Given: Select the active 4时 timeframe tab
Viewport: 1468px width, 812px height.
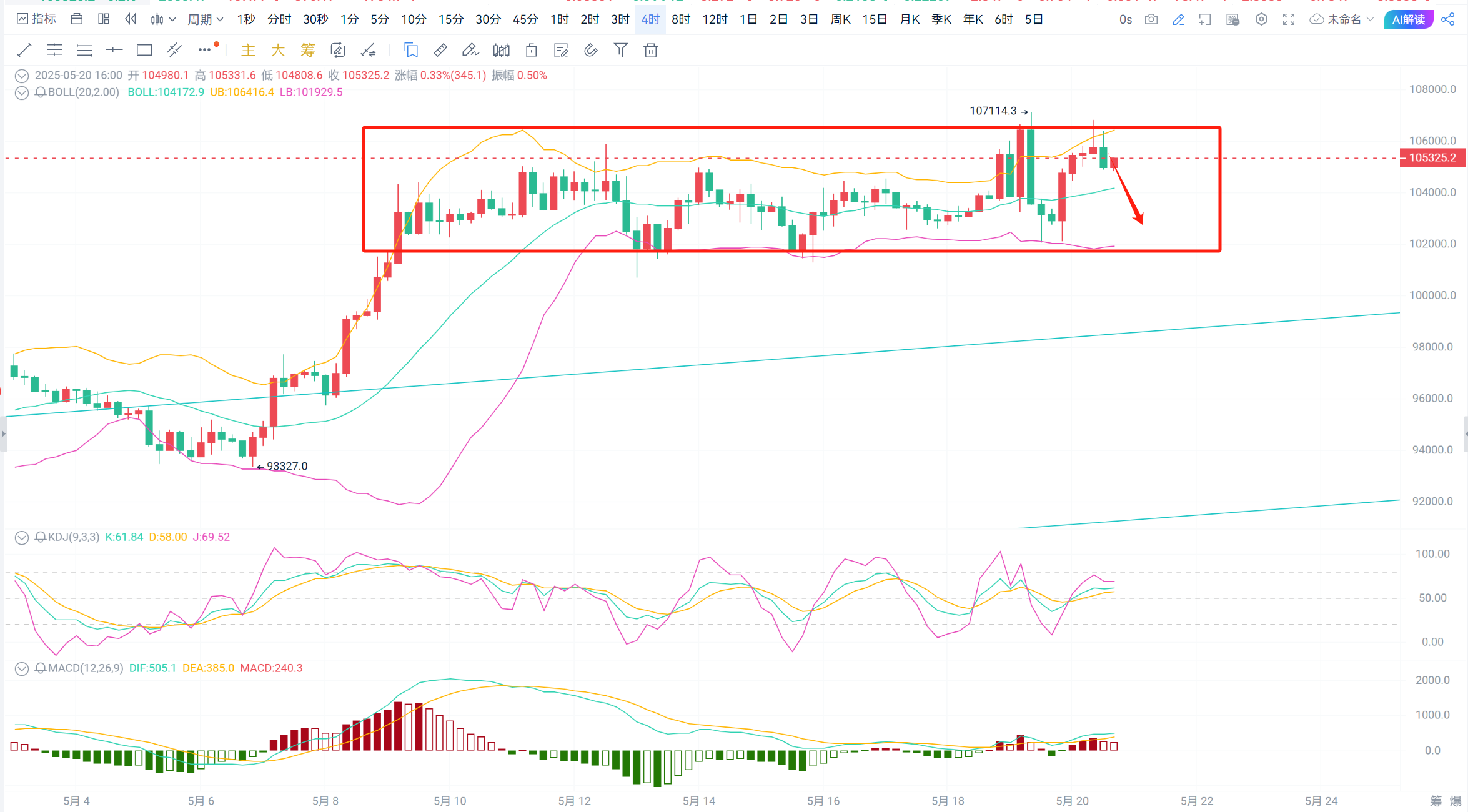Looking at the screenshot, I should [x=650, y=19].
